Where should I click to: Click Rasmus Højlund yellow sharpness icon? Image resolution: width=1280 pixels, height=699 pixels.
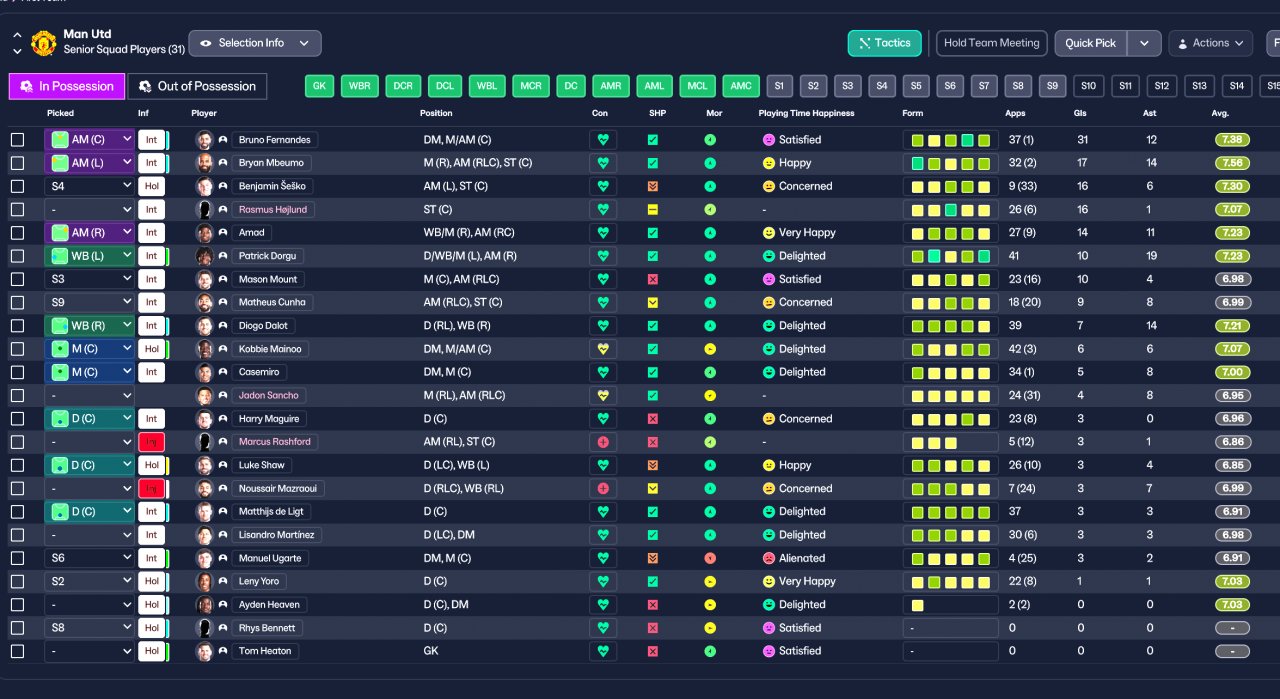[x=653, y=210]
